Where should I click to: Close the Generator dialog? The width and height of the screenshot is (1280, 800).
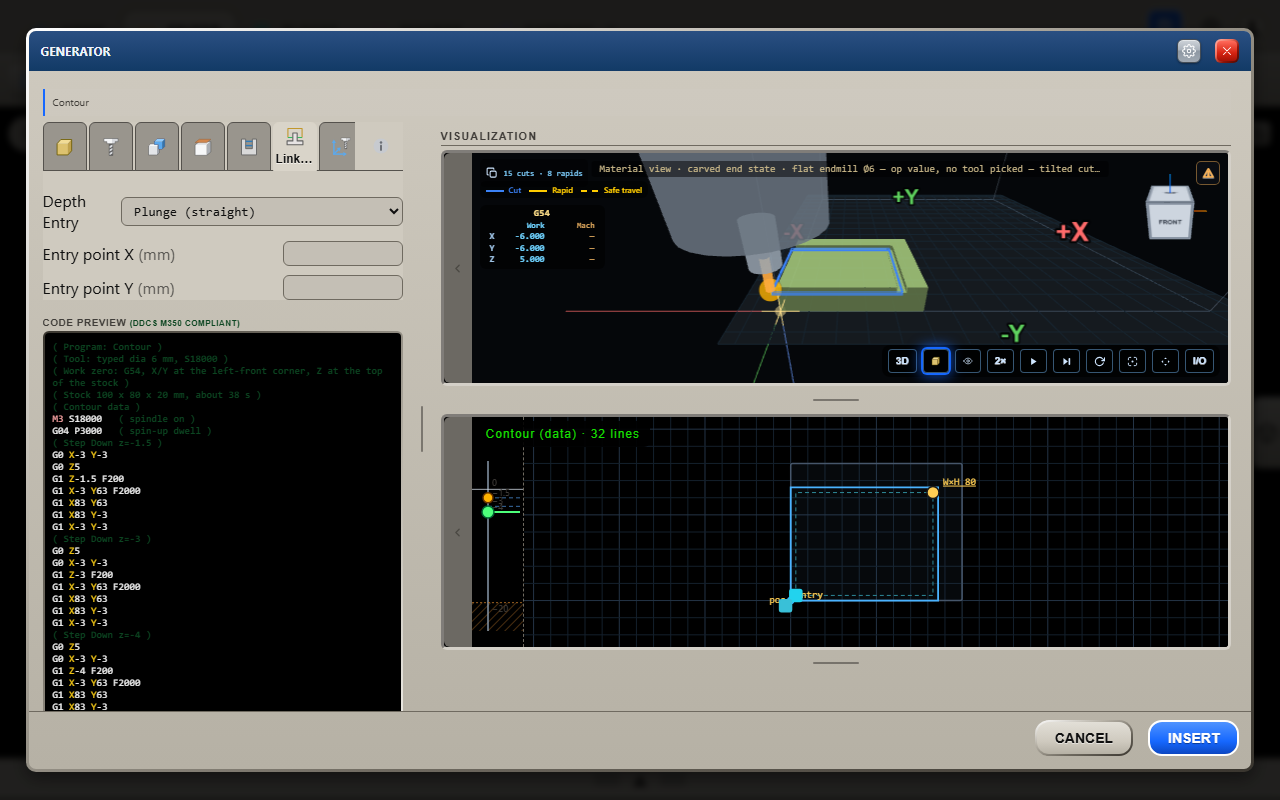1227,51
